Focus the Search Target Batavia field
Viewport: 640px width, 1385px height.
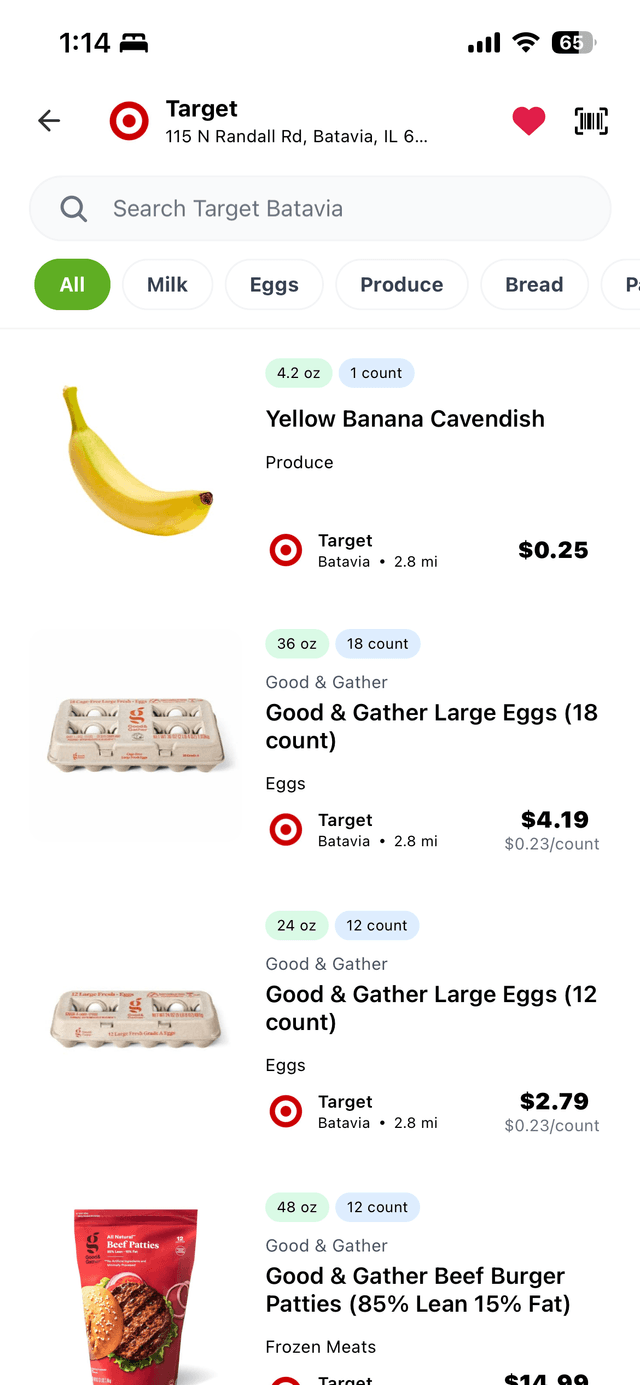point(340,209)
